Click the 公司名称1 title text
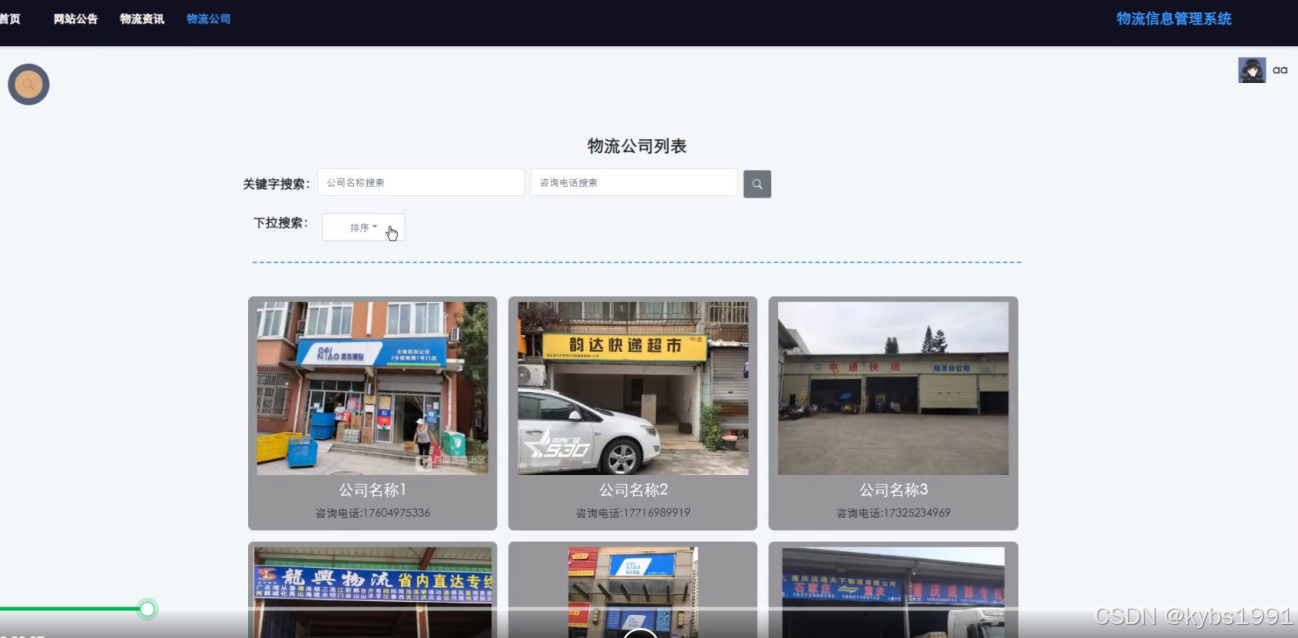 pyautogui.click(x=372, y=490)
